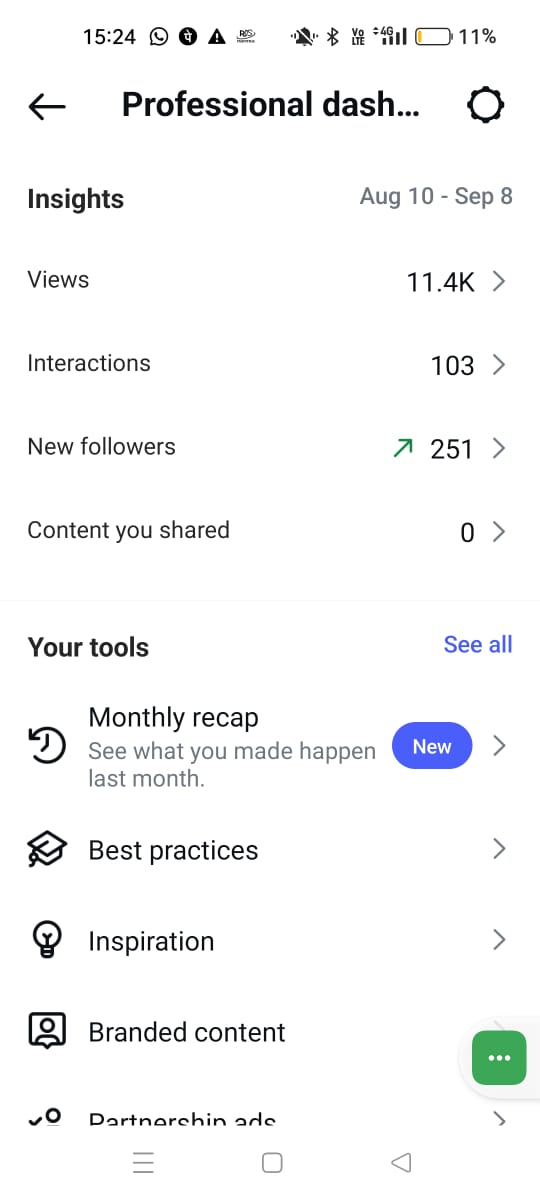Expand the Views chevron showing 11.4K

pos(499,282)
